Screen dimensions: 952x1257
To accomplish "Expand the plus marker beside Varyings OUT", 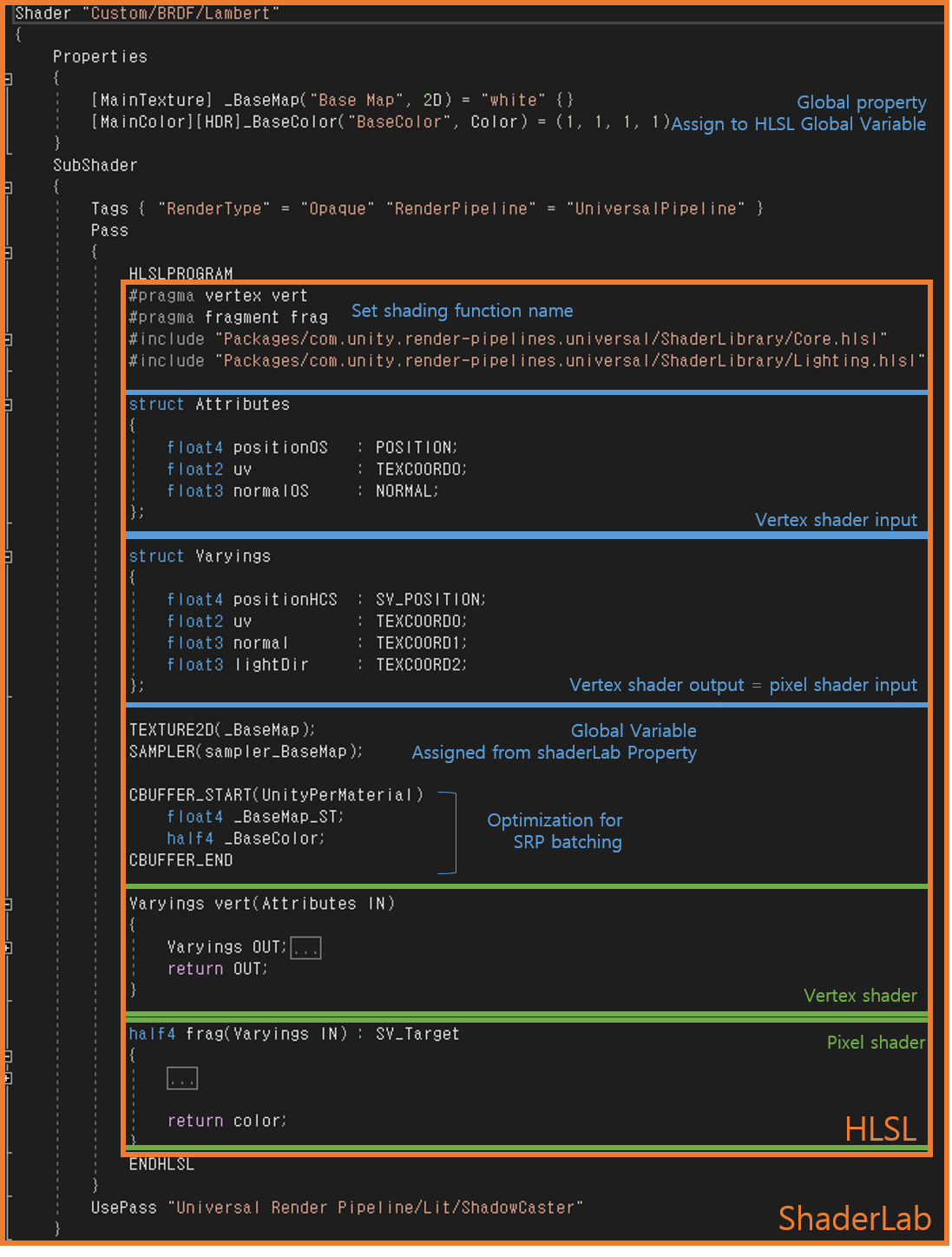I will tap(8, 947).
